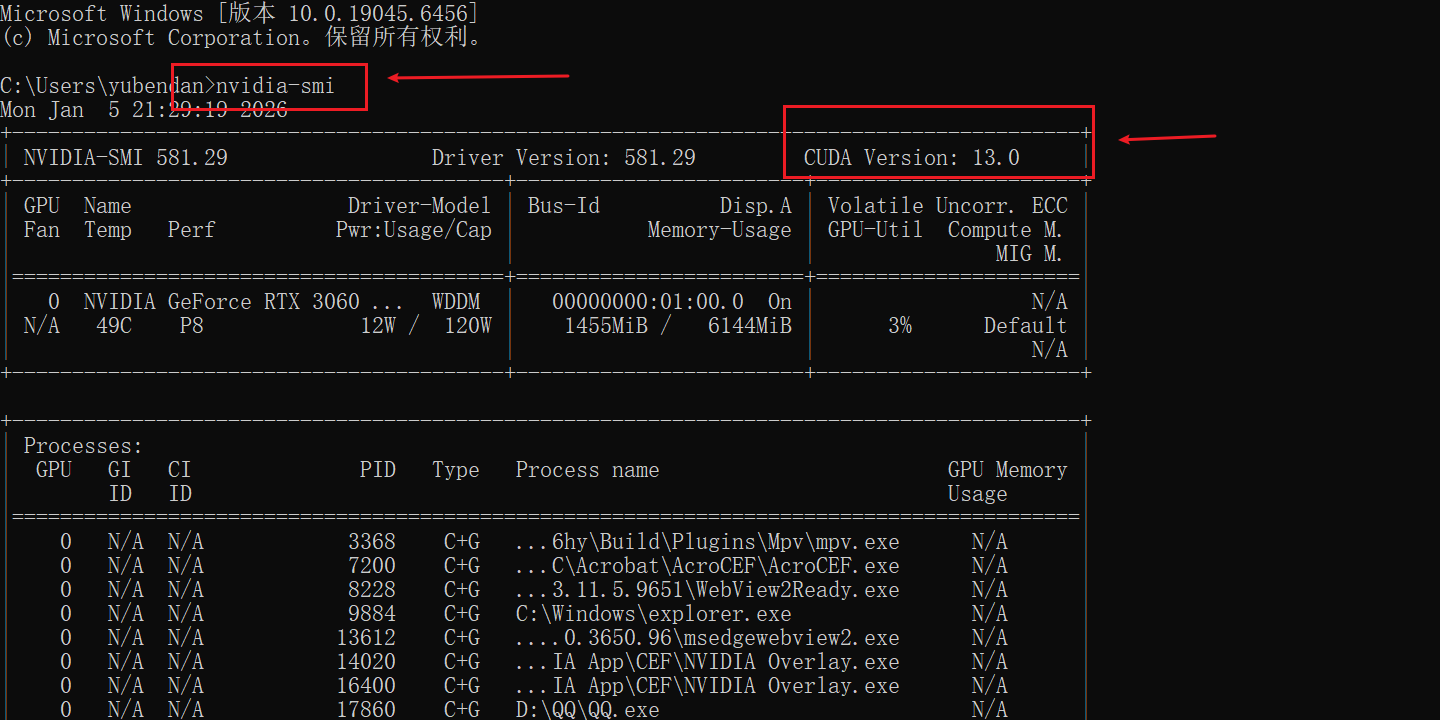Select PID 9884 in process list
Screen dimensions: 1440x720
coord(371,614)
